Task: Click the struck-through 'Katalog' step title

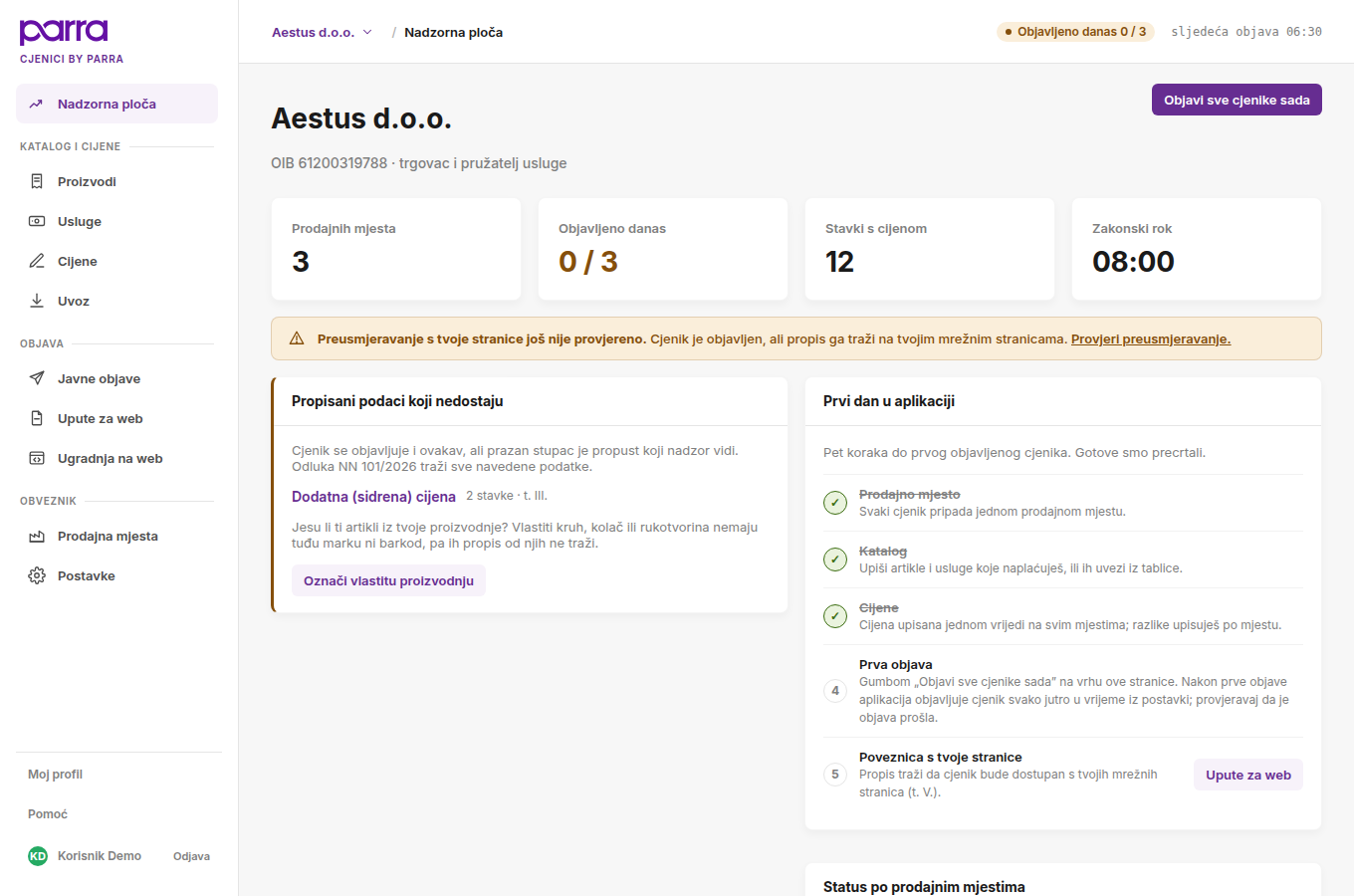Action: (883, 551)
